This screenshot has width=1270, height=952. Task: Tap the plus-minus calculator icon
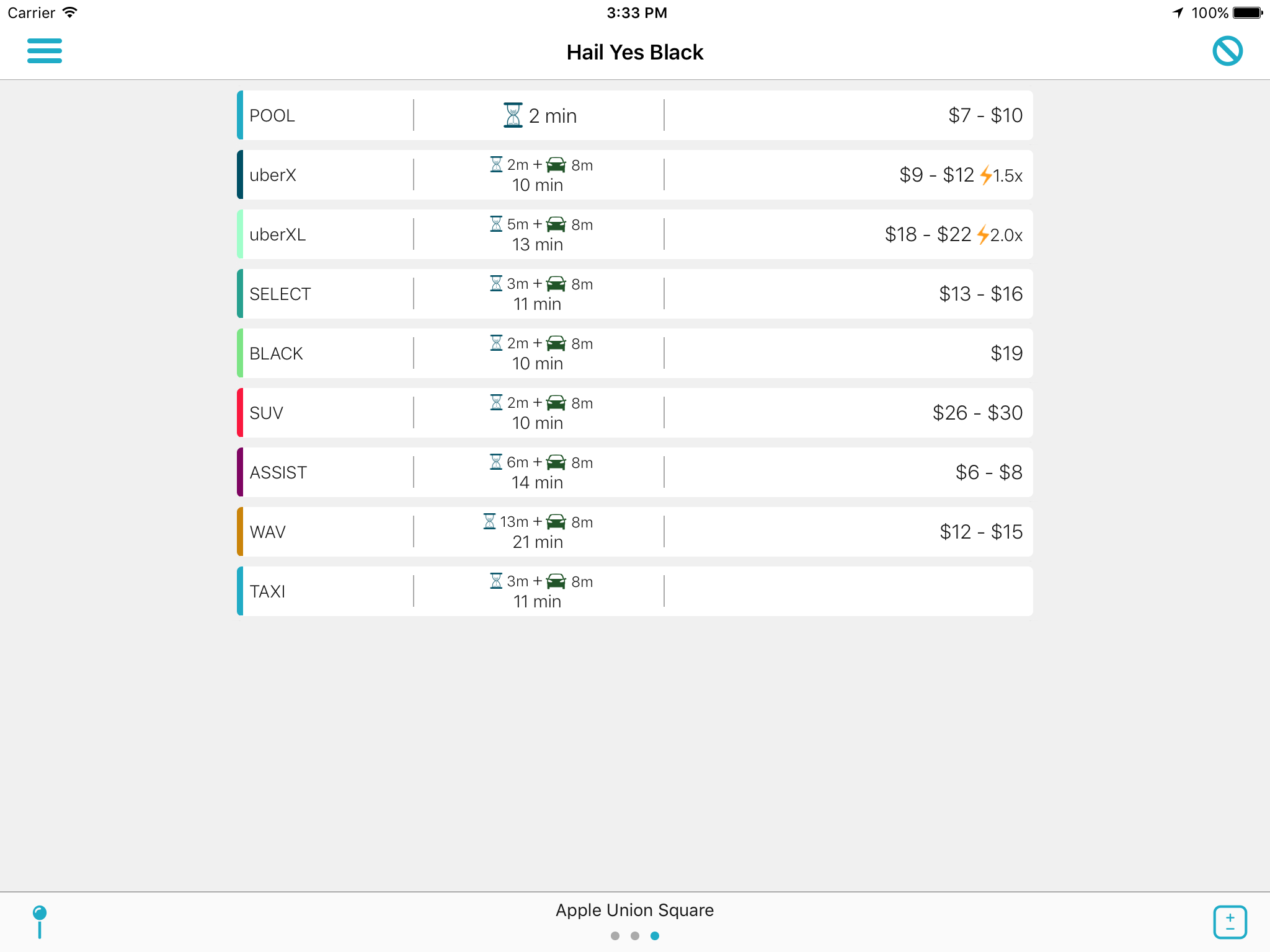1230,922
